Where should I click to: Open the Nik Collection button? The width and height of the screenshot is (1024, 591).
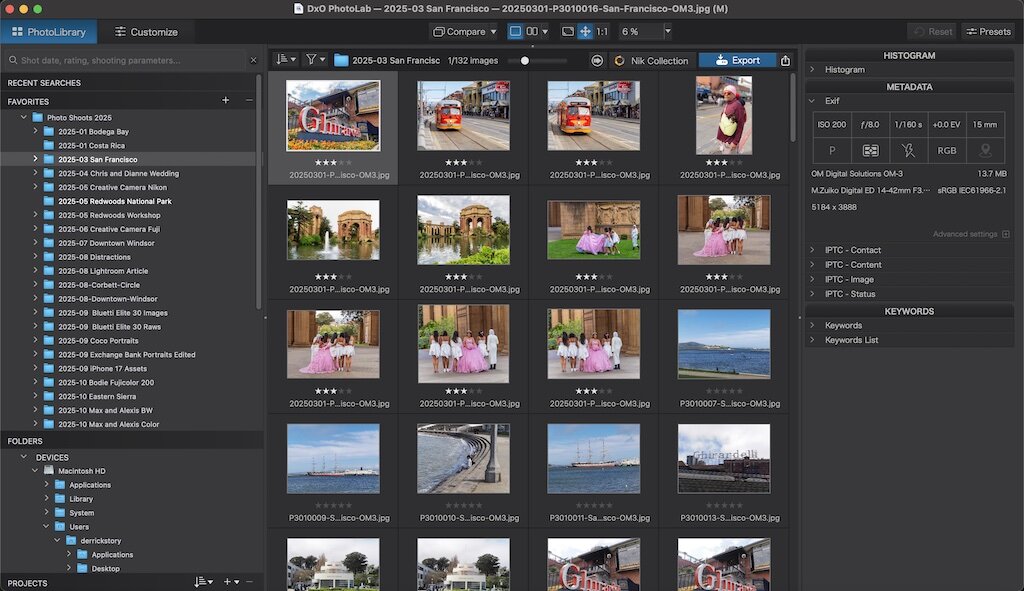[651, 60]
